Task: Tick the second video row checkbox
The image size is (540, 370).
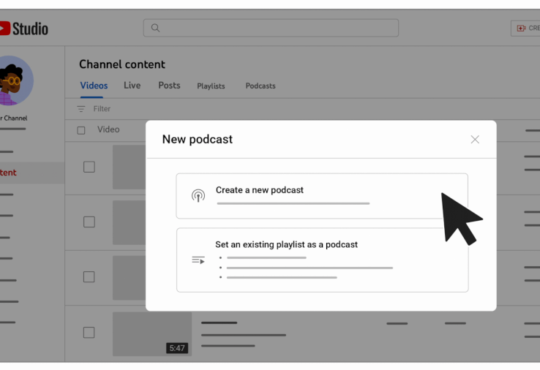Action: (x=89, y=222)
